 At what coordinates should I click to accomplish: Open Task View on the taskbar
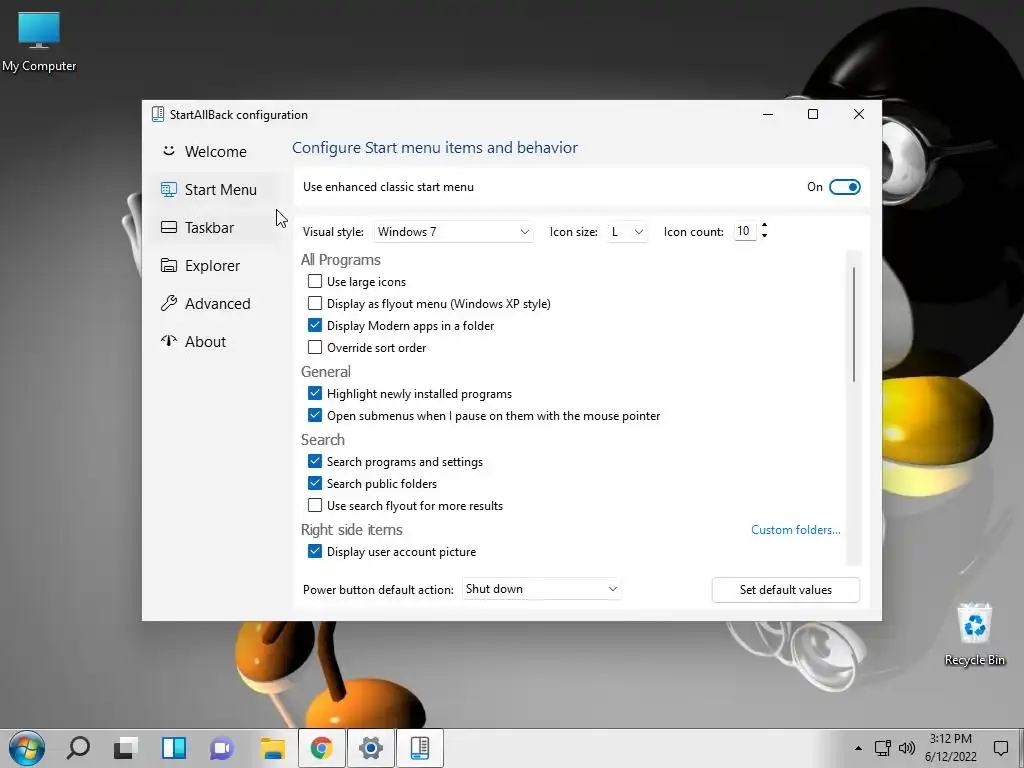click(125, 748)
